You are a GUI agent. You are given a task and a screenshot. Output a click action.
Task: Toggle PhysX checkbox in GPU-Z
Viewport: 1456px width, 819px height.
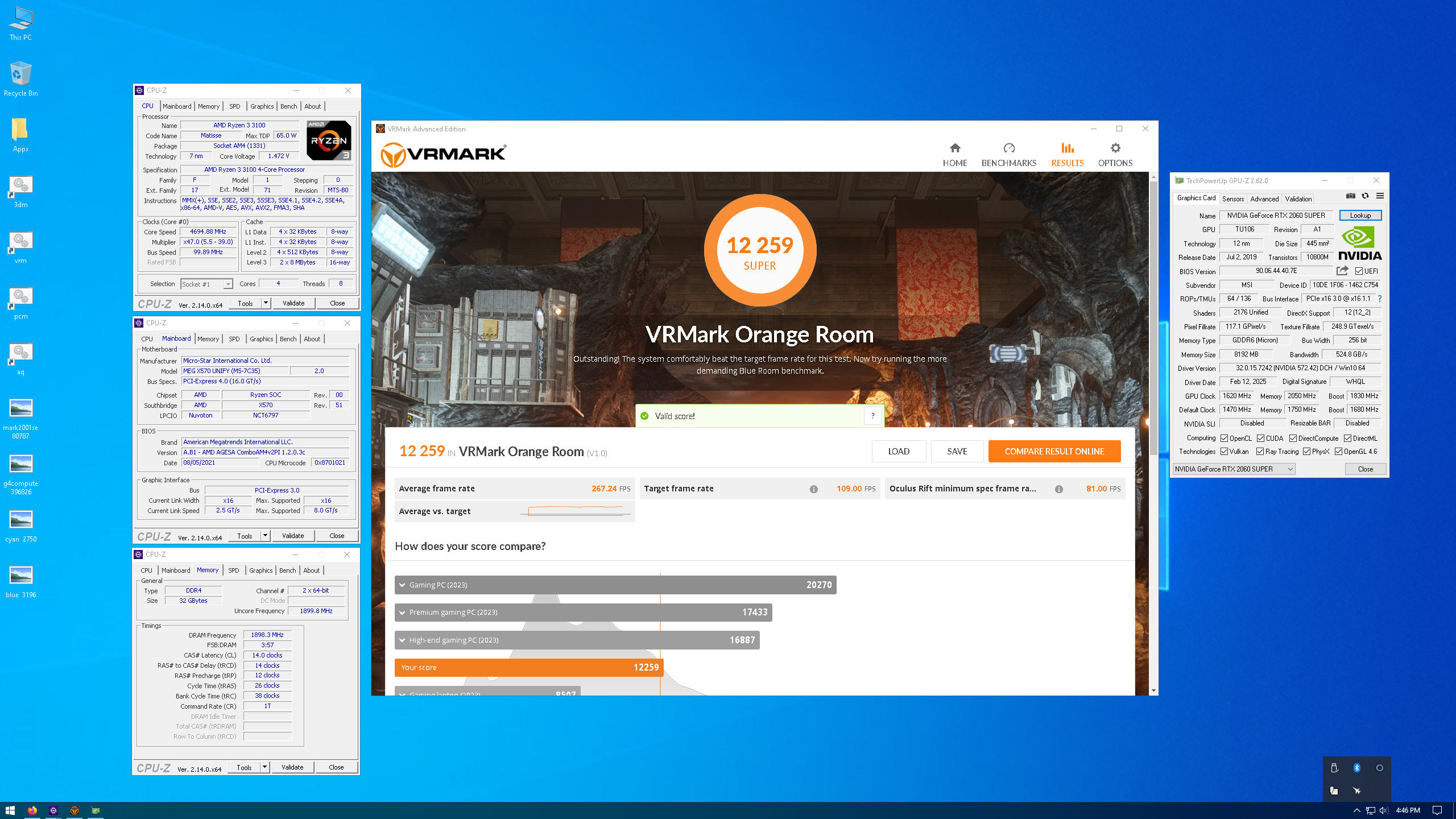1306,452
